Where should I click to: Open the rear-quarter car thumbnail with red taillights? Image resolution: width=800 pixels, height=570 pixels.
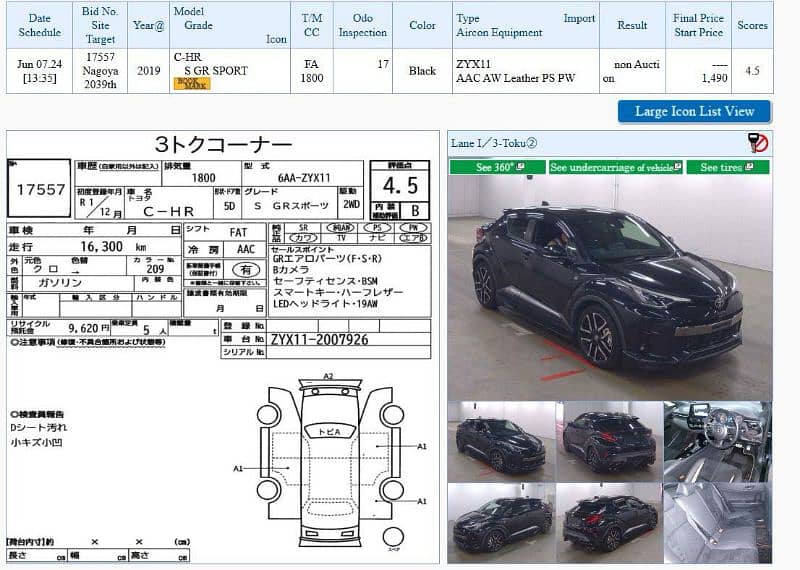coord(610,441)
